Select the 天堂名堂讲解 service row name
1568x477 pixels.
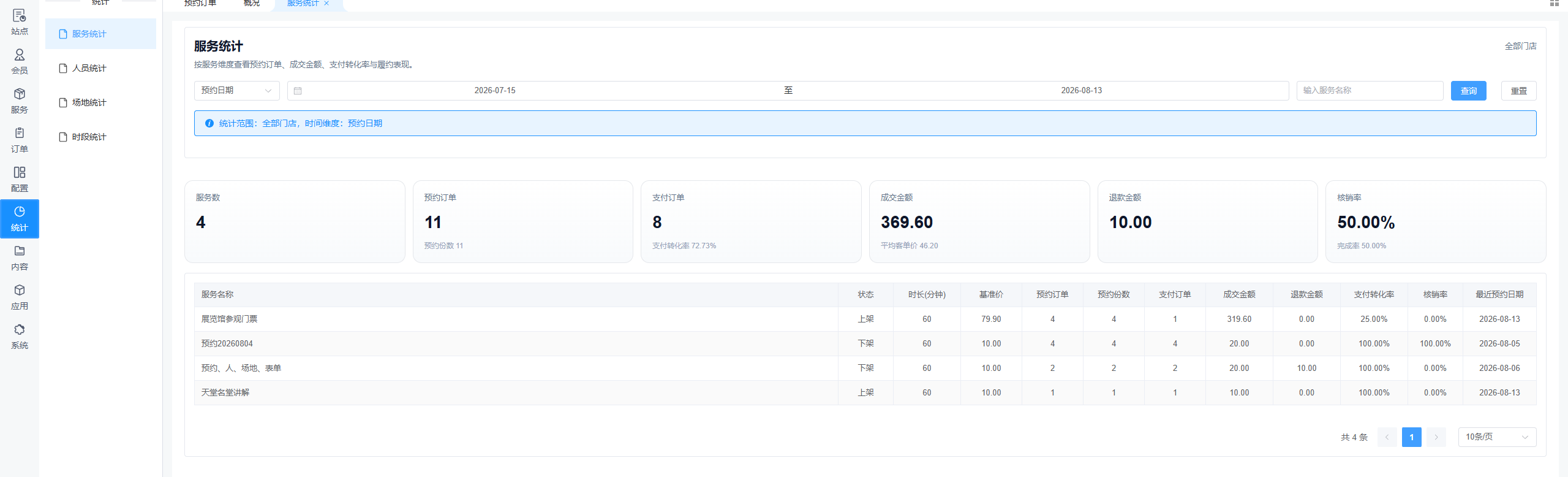[x=225, y=393]
